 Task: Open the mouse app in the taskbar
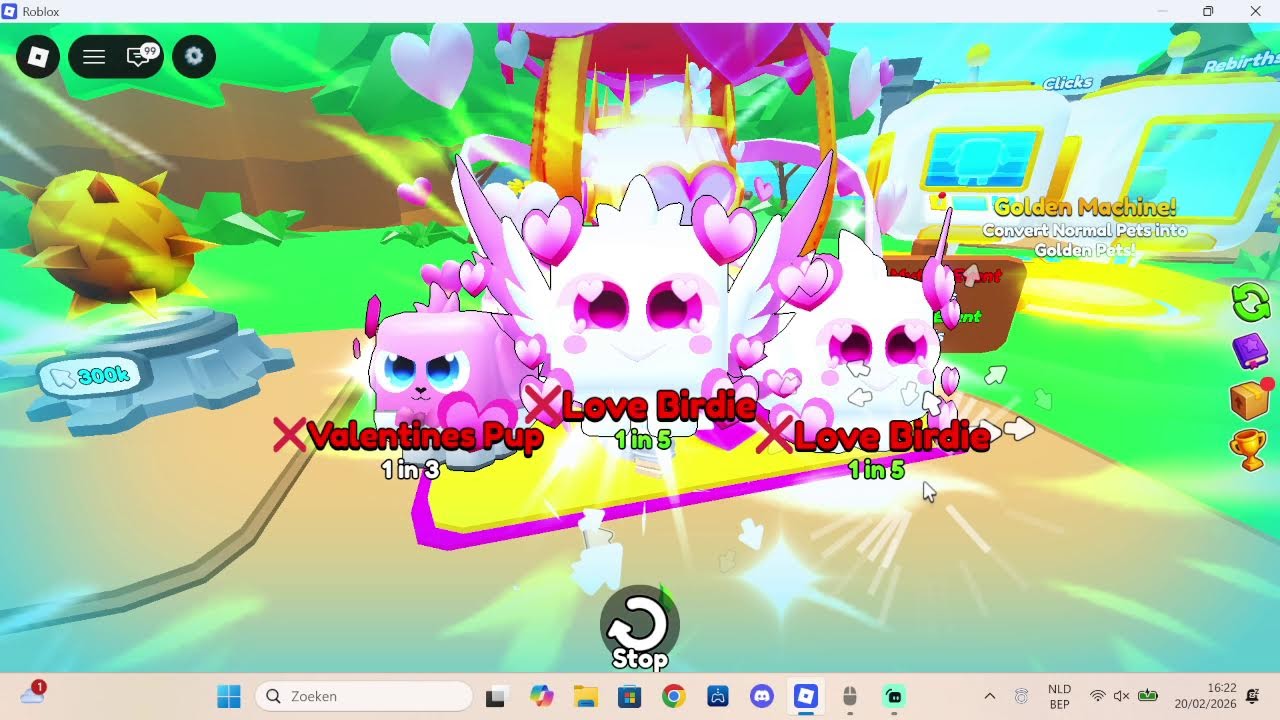click(850, 696)
